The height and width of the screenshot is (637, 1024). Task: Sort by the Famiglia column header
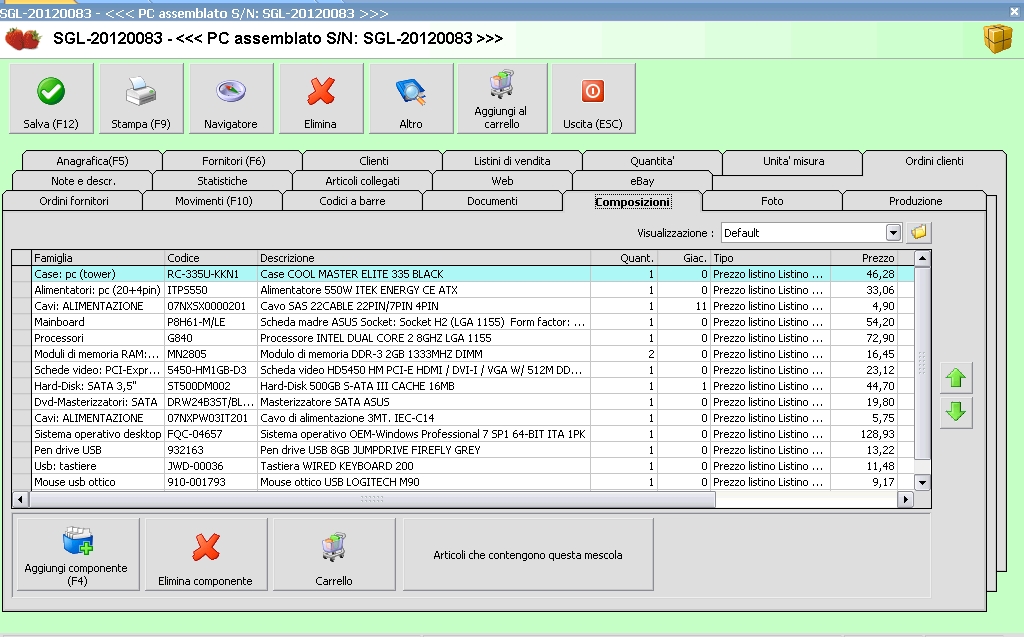pyautogui.click(x=98, y=258)
